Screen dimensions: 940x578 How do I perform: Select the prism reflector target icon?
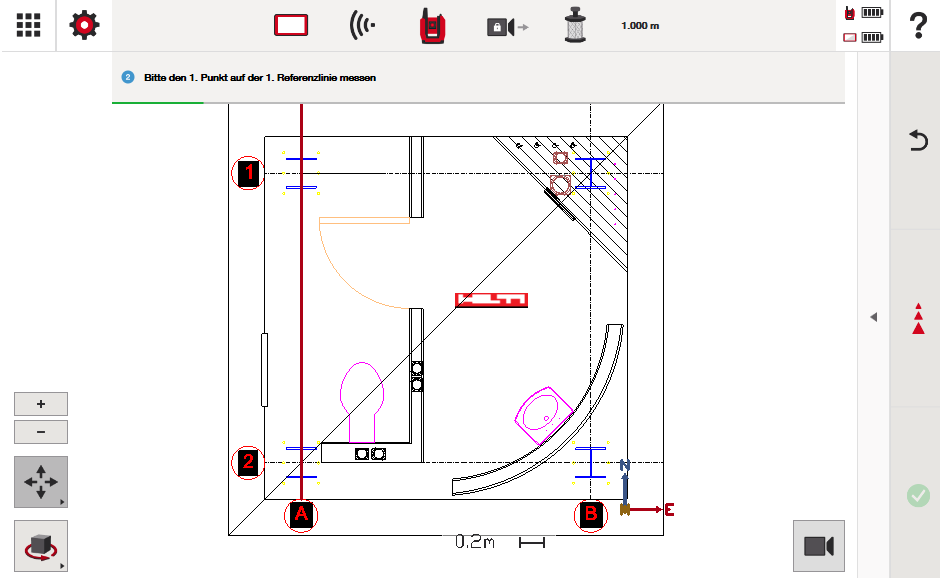pos(572,26)
